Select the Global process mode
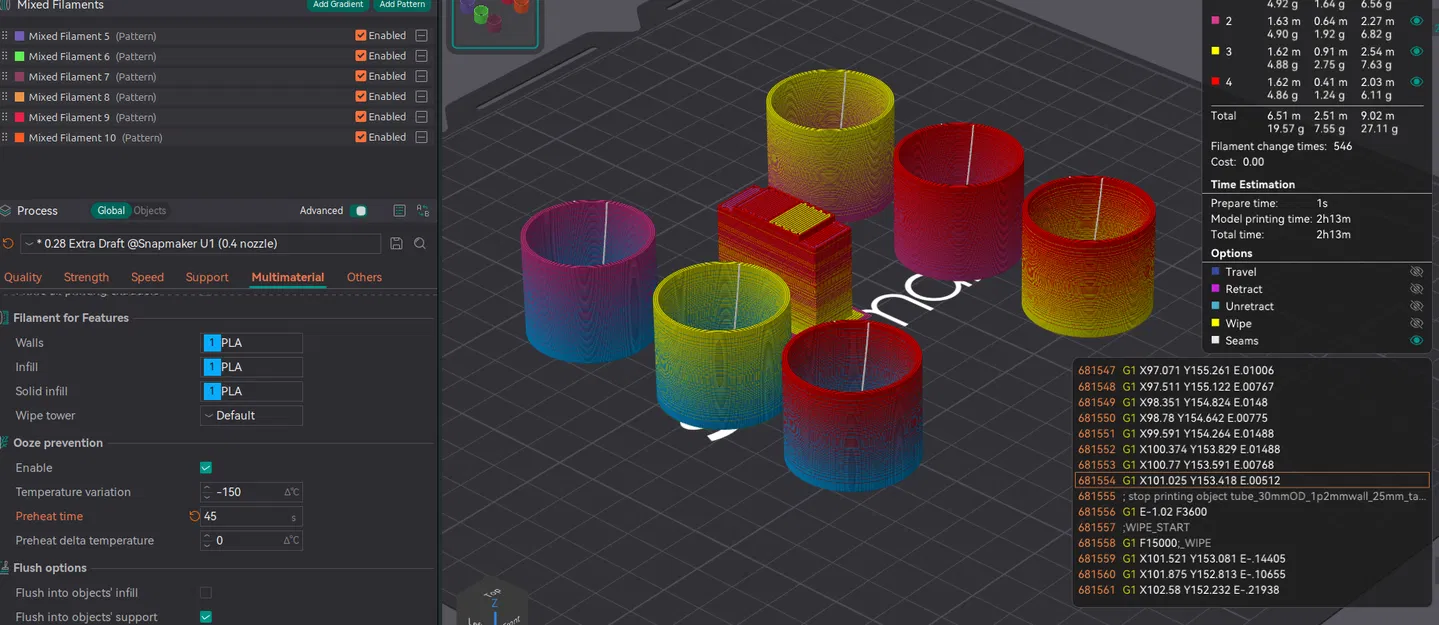Screen dimensions: 1439x625 [111, 211]
